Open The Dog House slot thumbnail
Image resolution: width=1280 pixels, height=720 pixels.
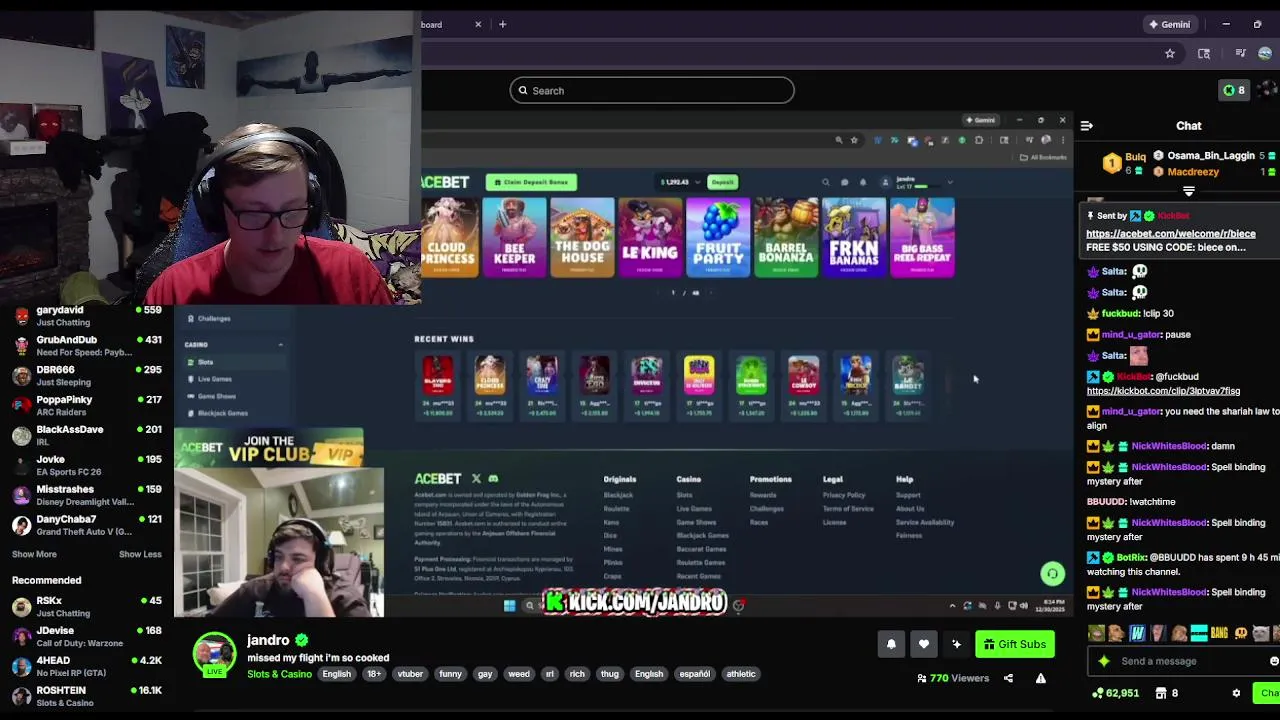click(x=582, y=237)
